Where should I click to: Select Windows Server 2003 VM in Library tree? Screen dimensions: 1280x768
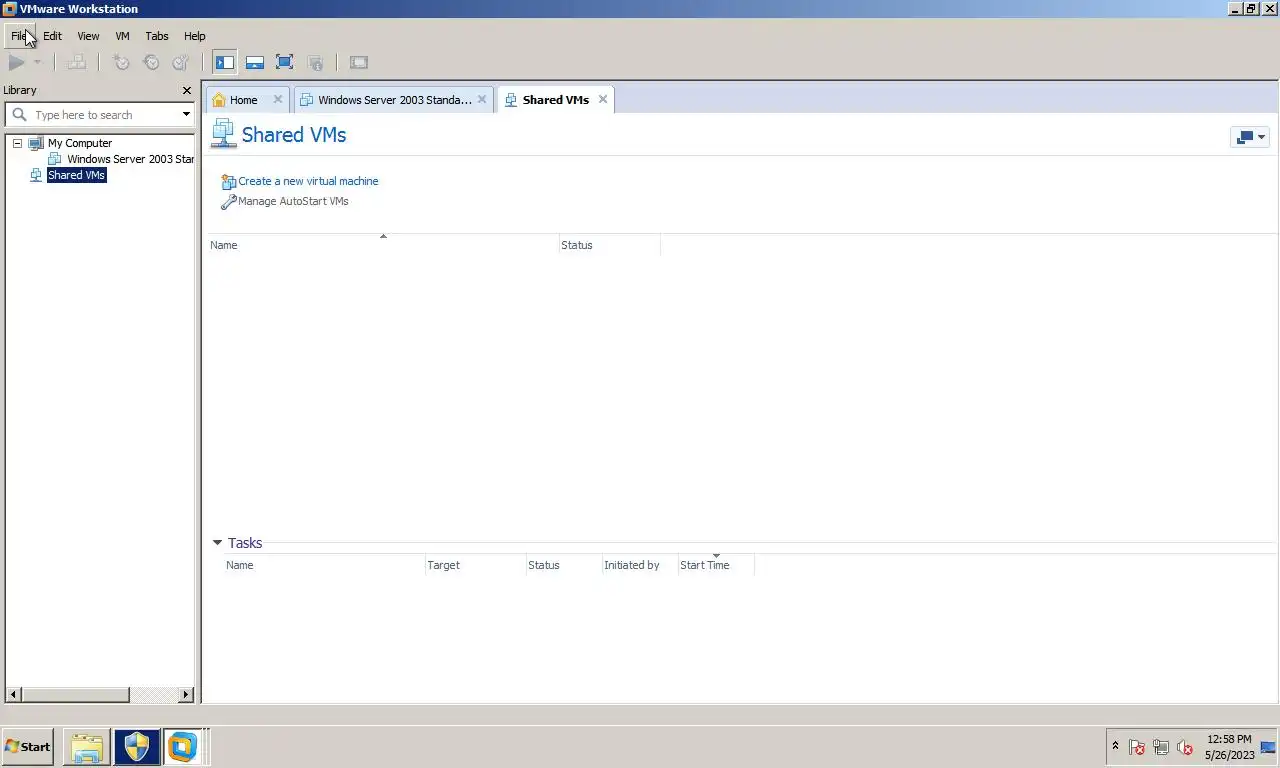131,159
